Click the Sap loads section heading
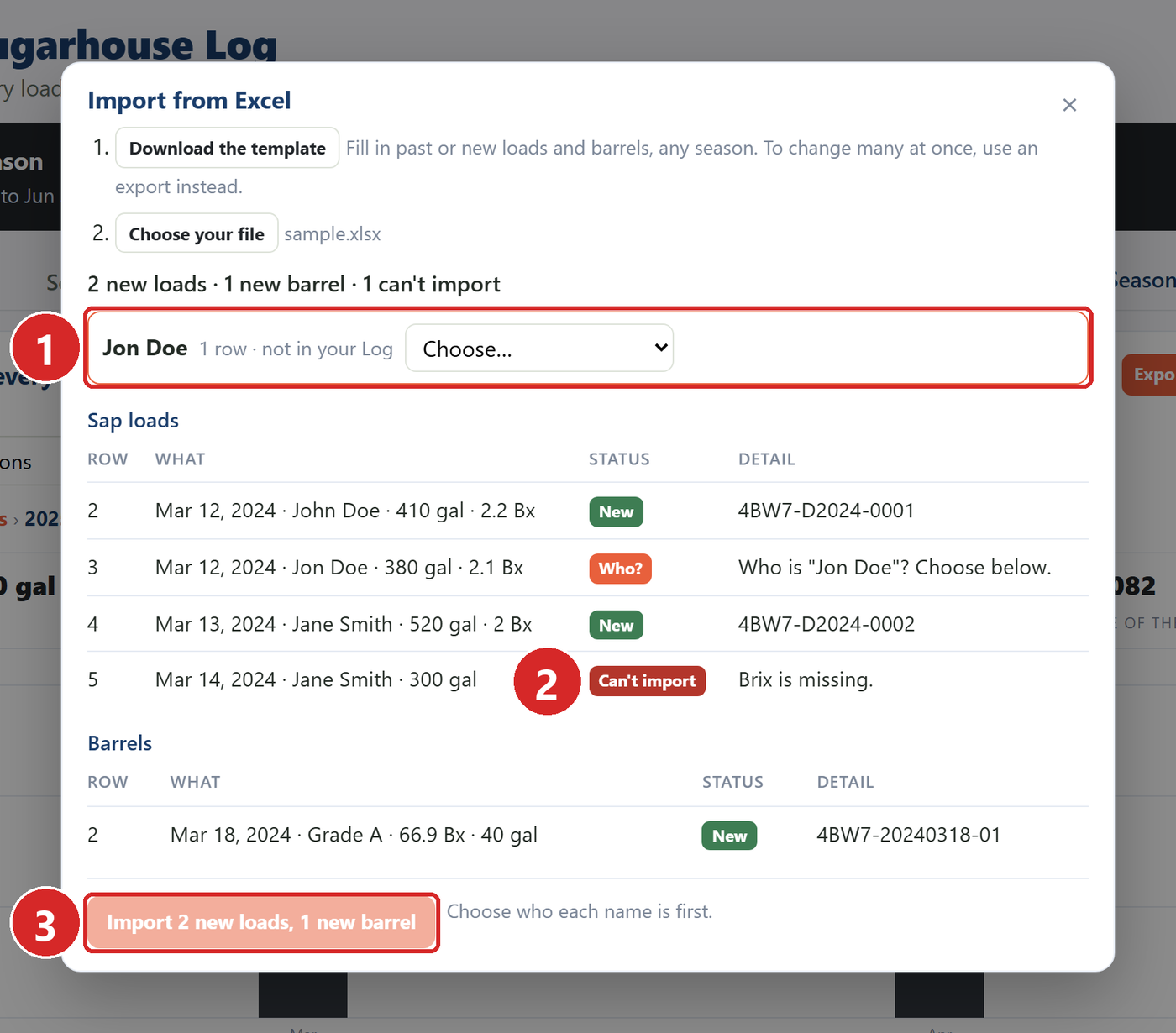The width and height of the screenshot is (1176, 1033). tap(133, 420)
